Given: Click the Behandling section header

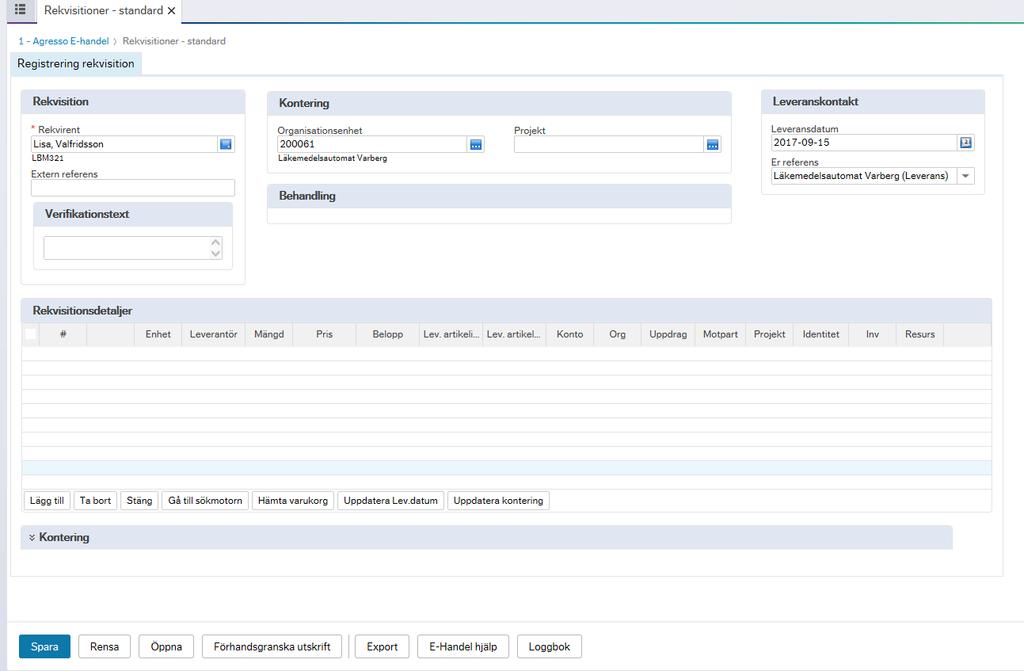Looking at the screenshot, I should 499,195.
